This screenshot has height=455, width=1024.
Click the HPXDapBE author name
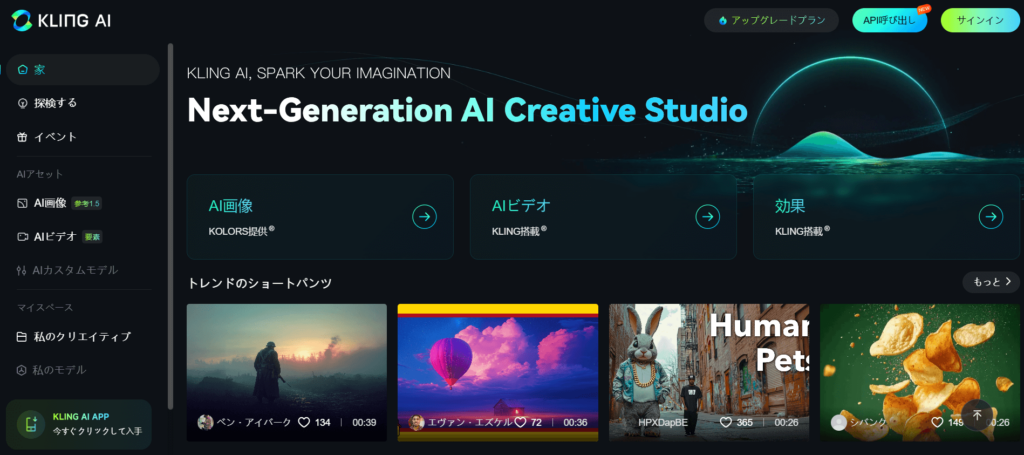663,422
